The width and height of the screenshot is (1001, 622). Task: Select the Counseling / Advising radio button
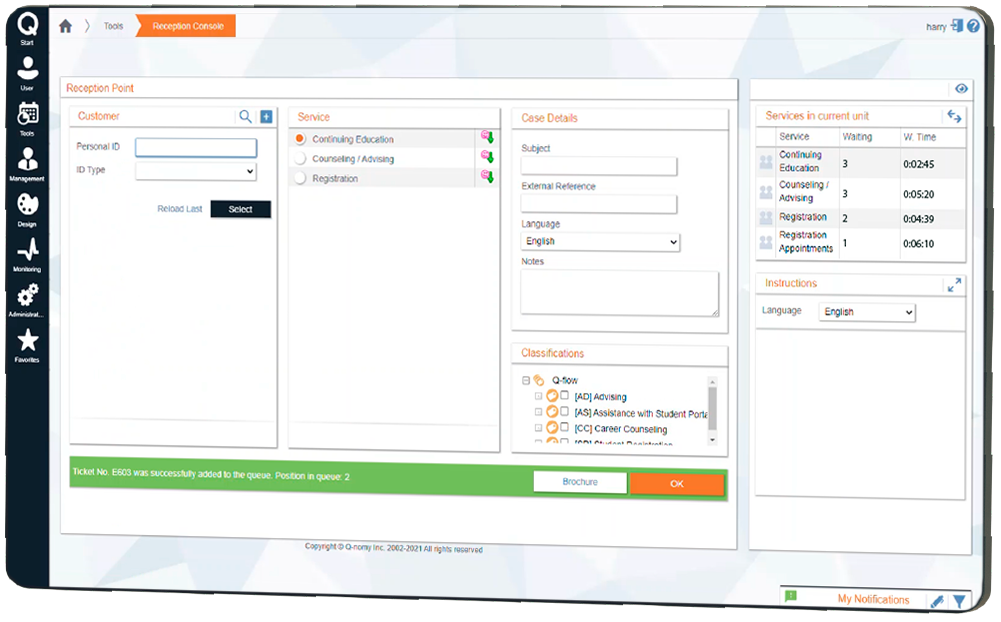click(300, 159)
